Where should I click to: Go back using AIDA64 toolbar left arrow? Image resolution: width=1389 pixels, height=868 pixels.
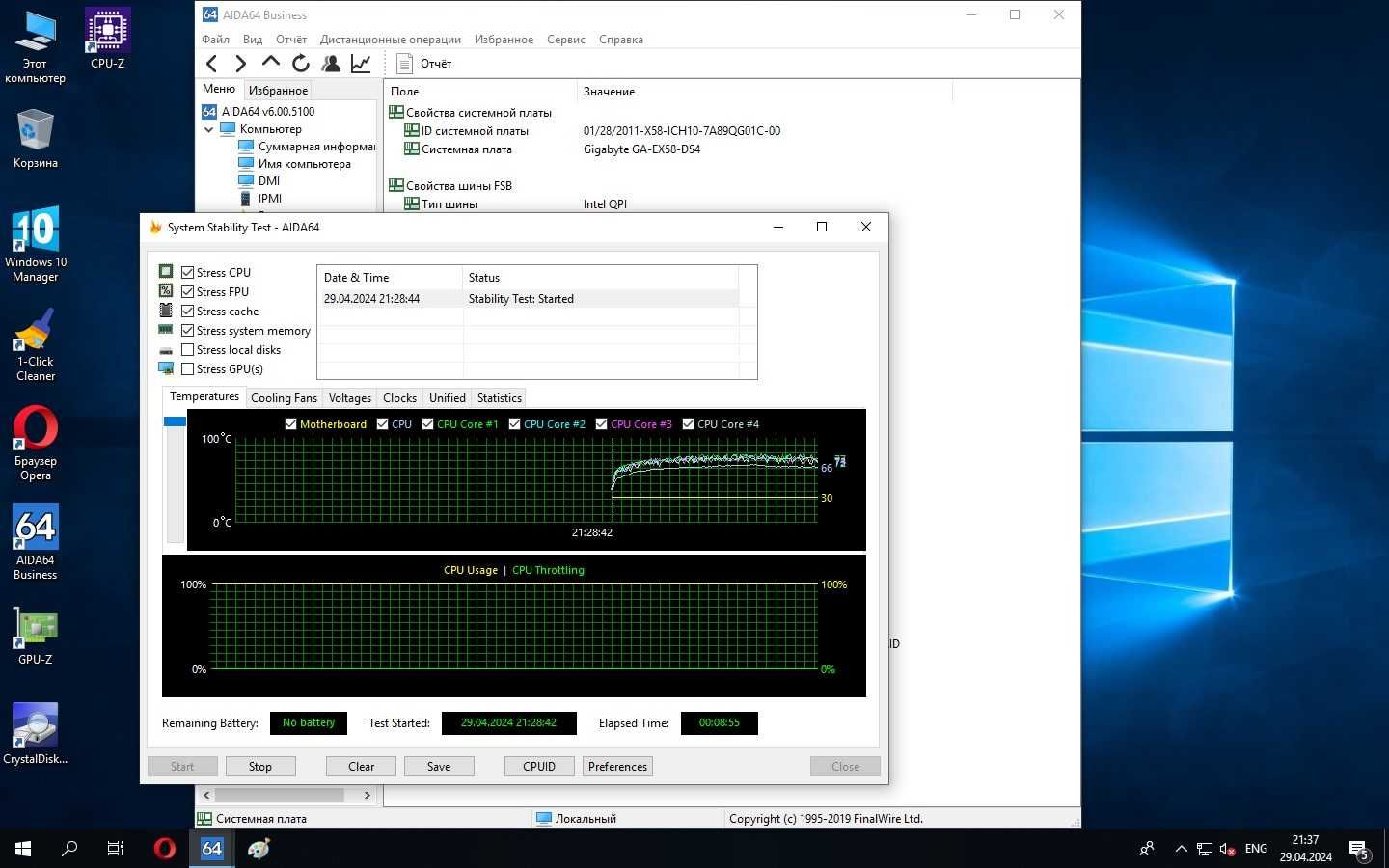click(x=212, y=64)
